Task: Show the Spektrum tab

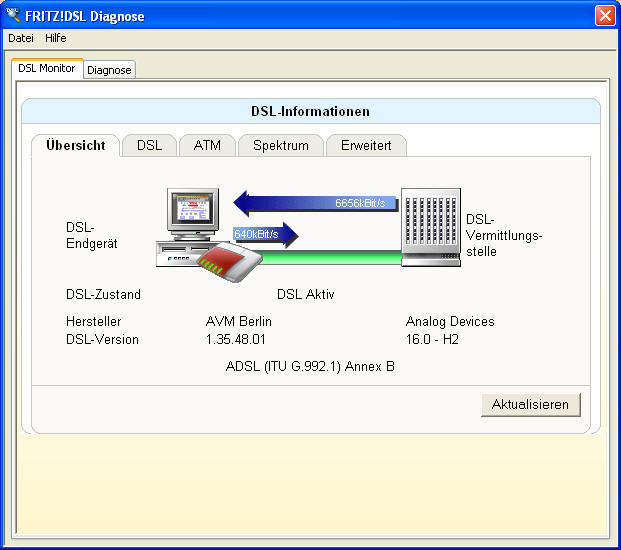Action: (281, 145)
